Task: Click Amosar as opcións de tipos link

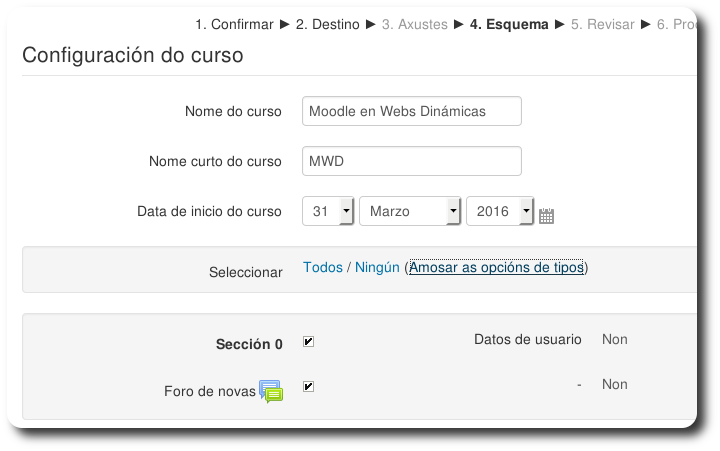Action: 496,267
